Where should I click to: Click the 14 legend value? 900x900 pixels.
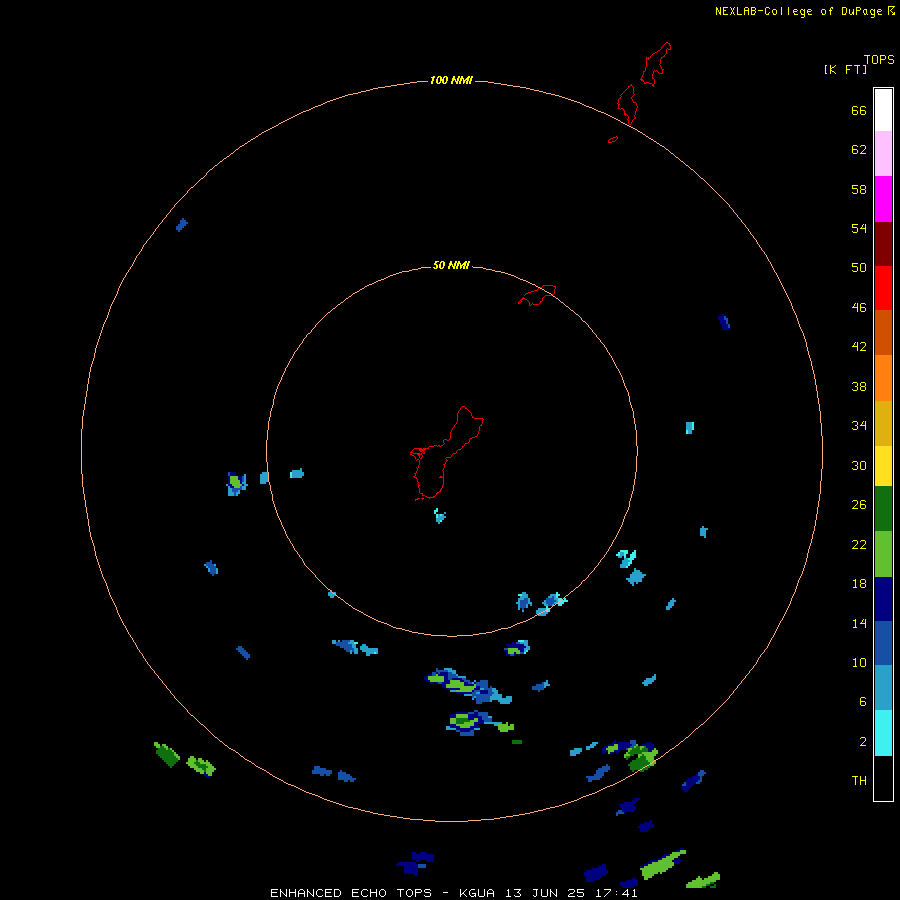pos(859,623)
